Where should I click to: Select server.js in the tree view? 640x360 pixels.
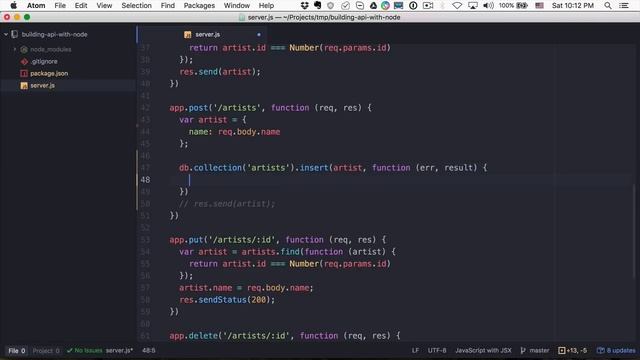[68, 86]
